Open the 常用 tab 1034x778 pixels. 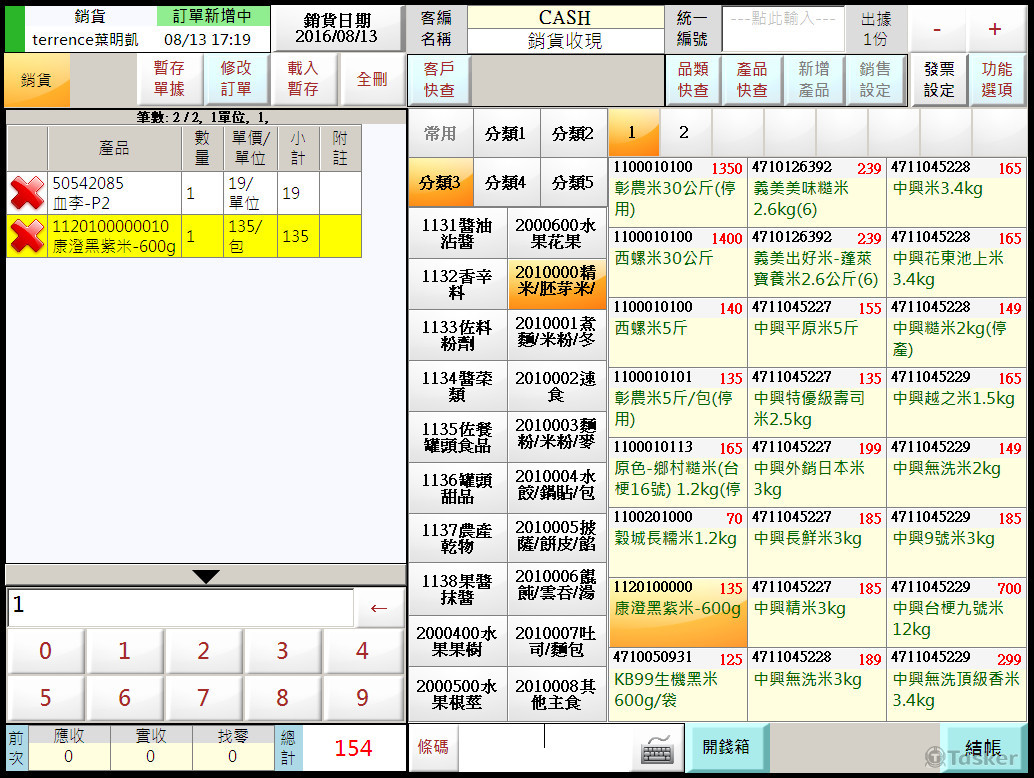pos(440,133)
